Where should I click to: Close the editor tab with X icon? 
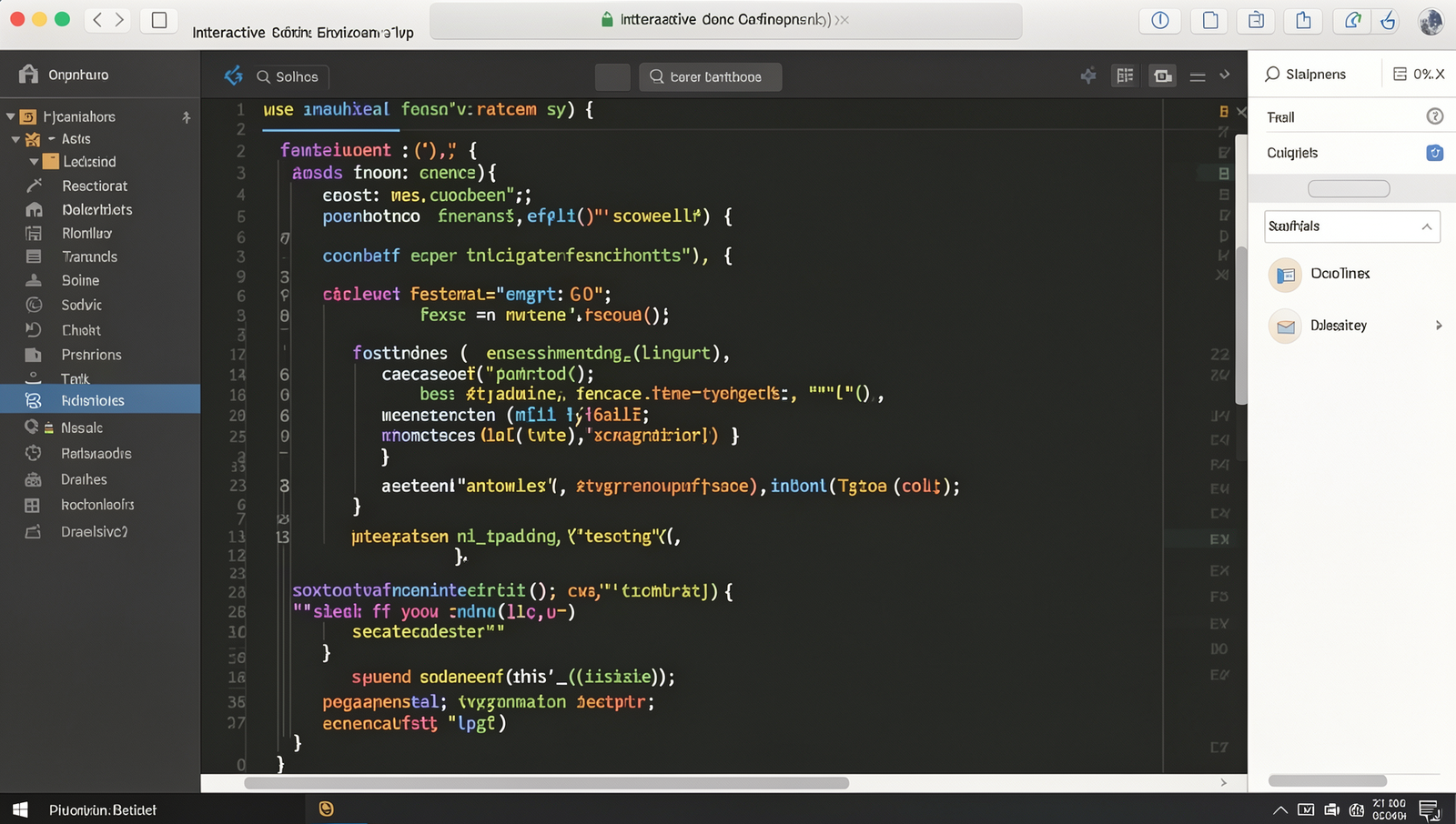(x=1241, y=111)
